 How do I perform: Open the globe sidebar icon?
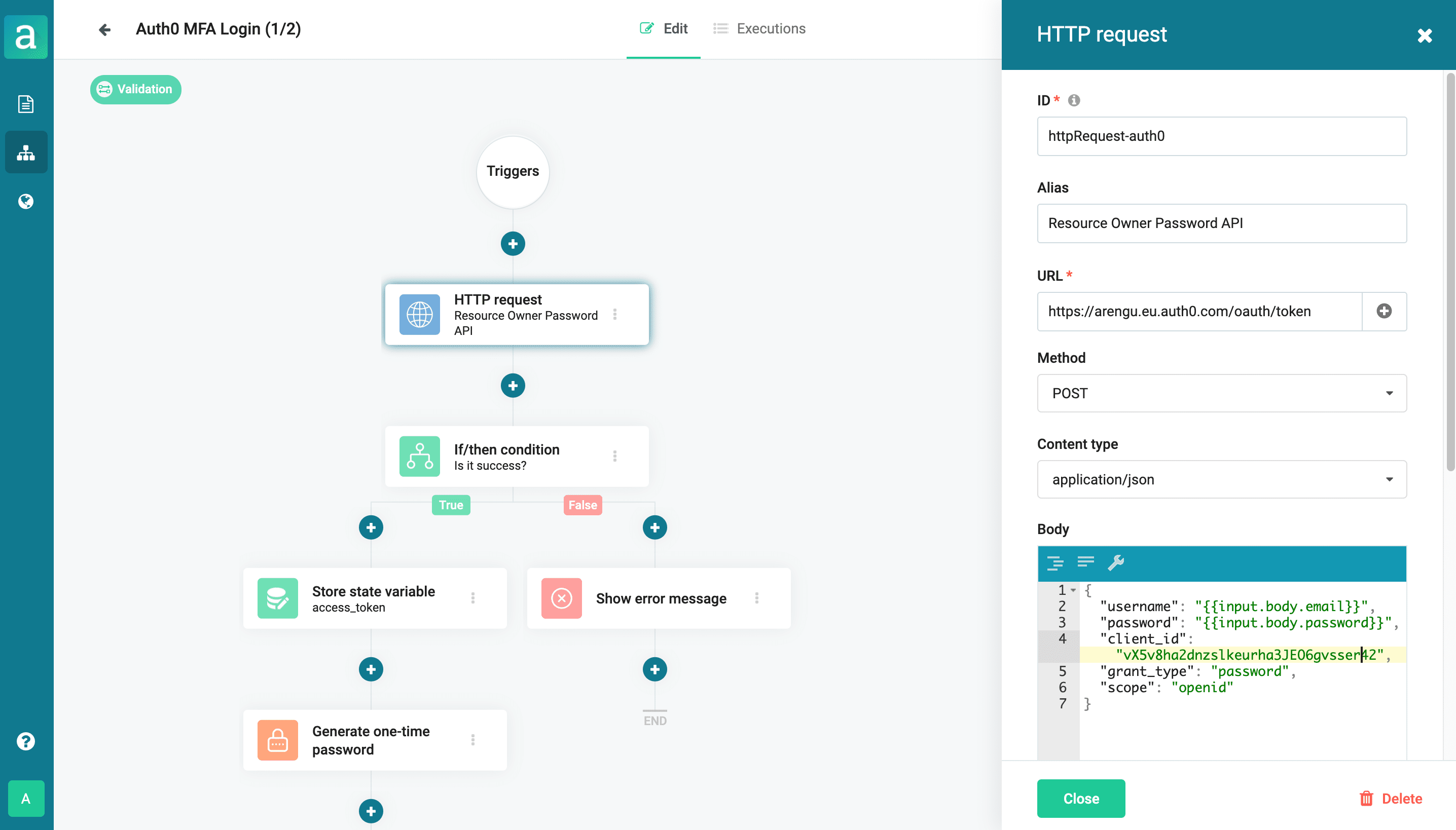(26, 201)
